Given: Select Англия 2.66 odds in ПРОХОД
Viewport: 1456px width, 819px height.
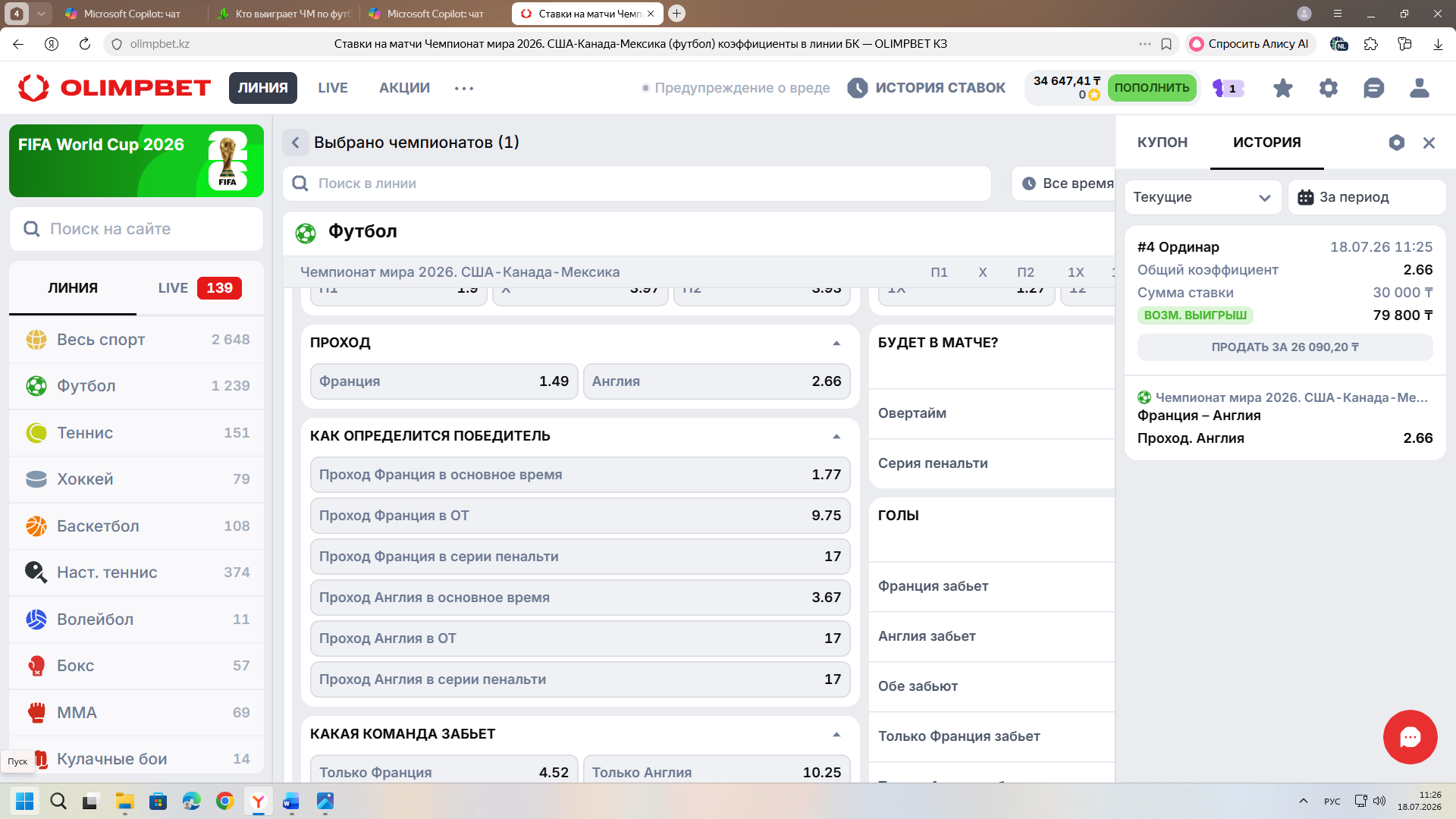Looking at the screenshot, I should pyautogui.click(x=717, y=381).
